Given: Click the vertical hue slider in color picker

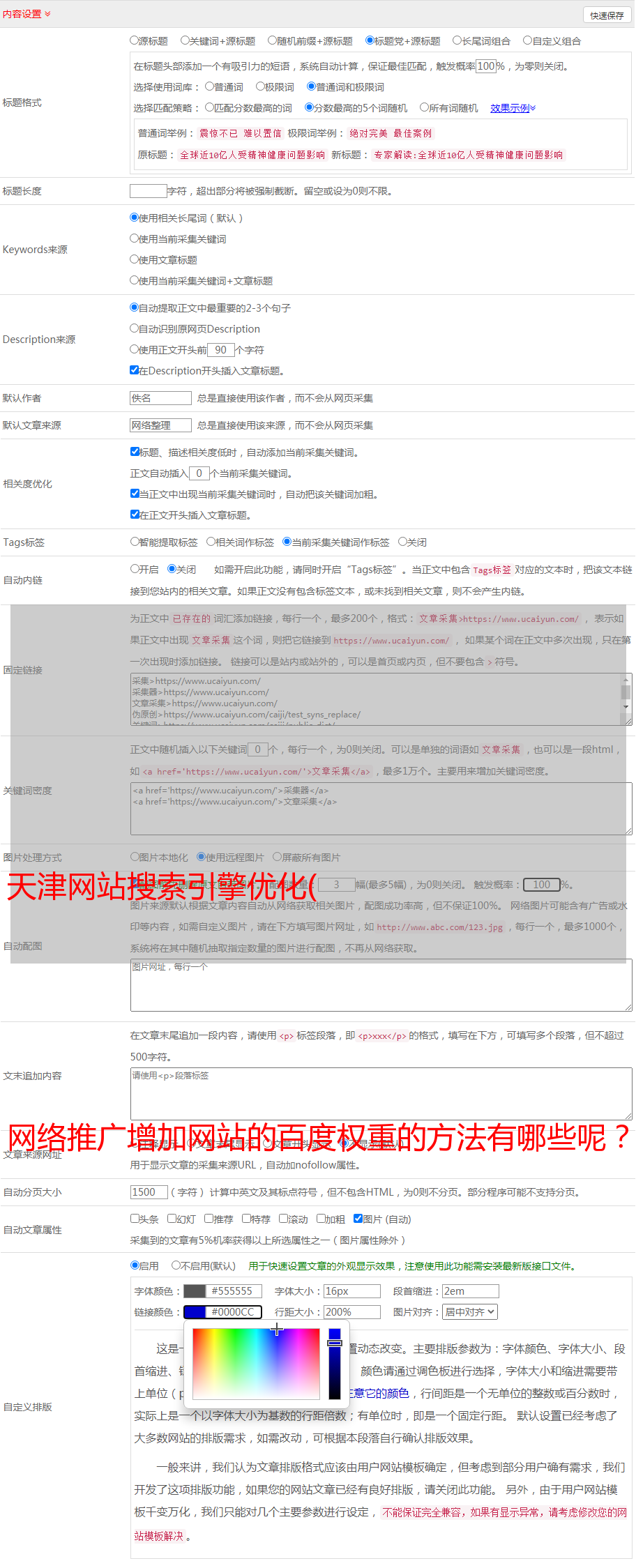Looking at the screenshot, I should (x=335, y=1364).
